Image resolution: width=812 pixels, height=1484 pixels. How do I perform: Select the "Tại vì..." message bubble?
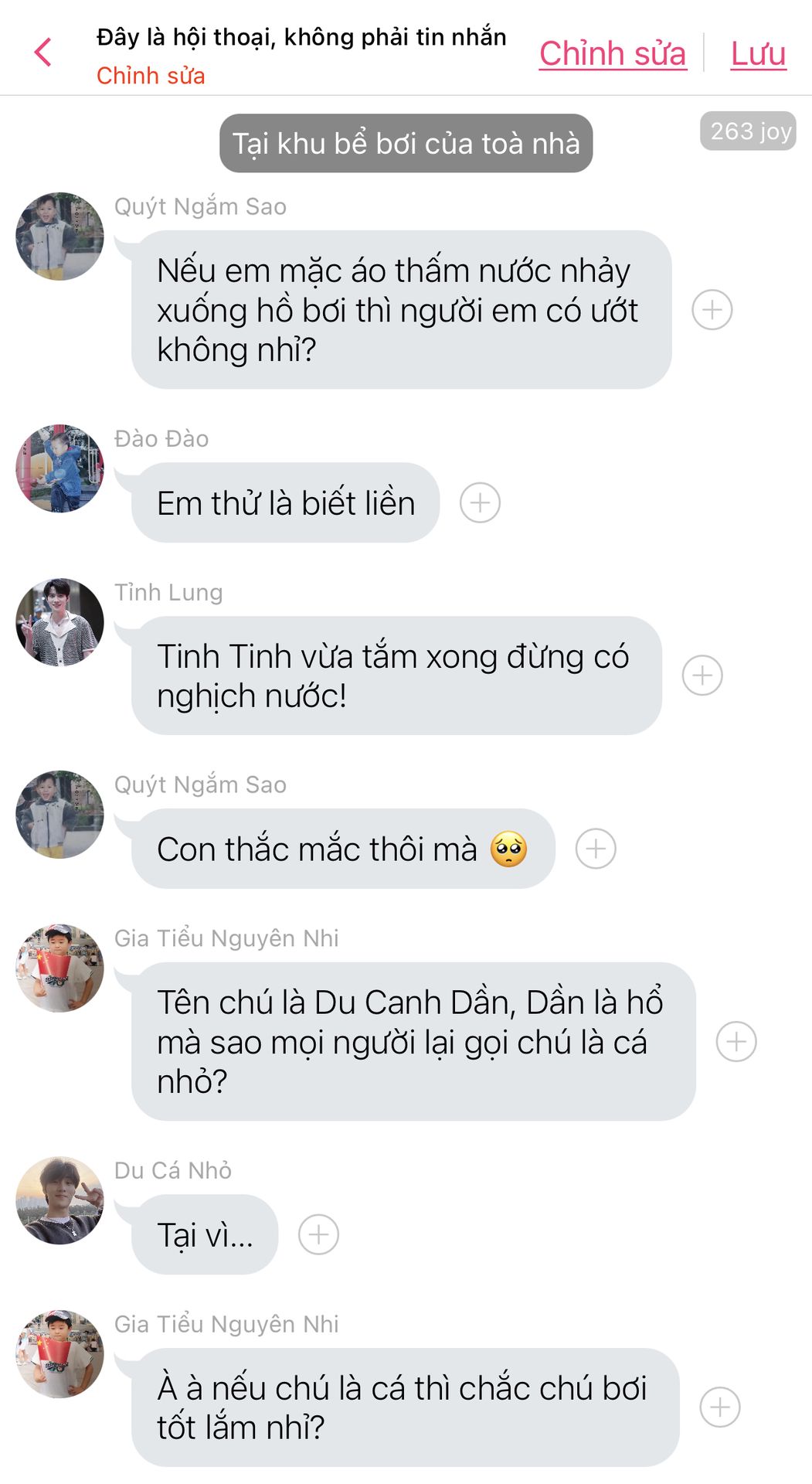[x=205, y=1234]
